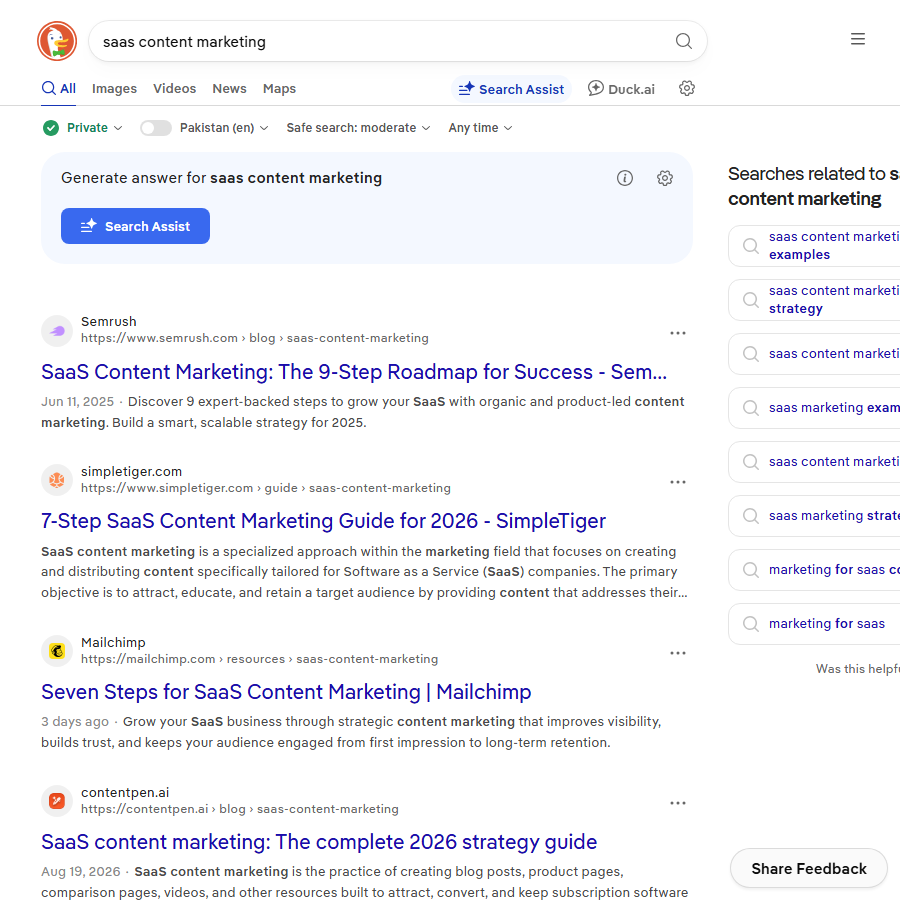Open more options for the contentpen.ai result
This screenshot has height=900, width=900.
[x=678, y=803]
